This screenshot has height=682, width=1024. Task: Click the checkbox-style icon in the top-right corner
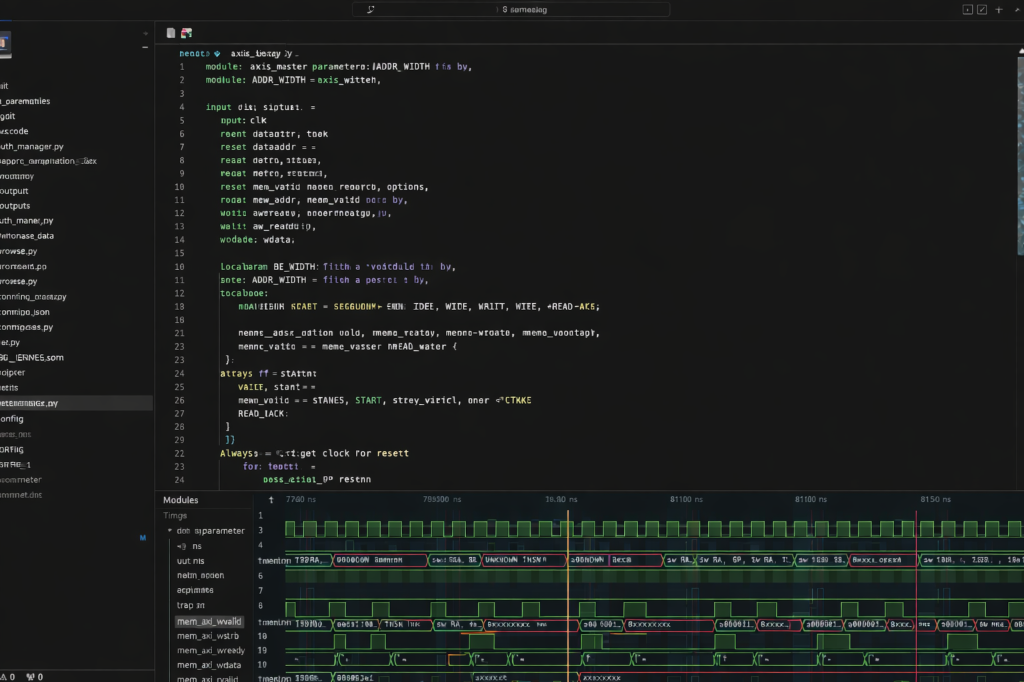click(982, 9)
